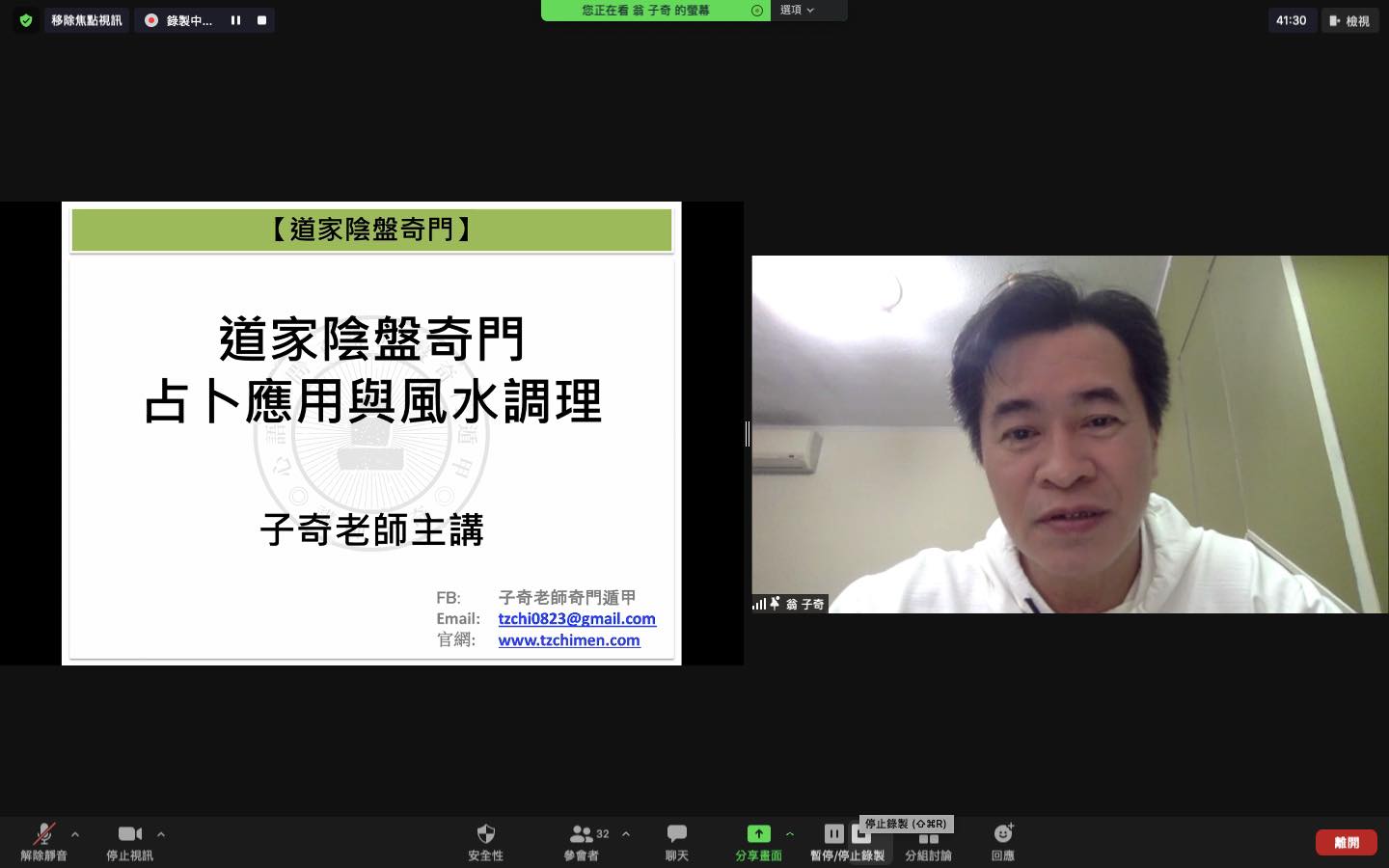Expand audio options arrow beside the microphone
The height and width of the screenshot is (868, 1389).
pos(75,834)
